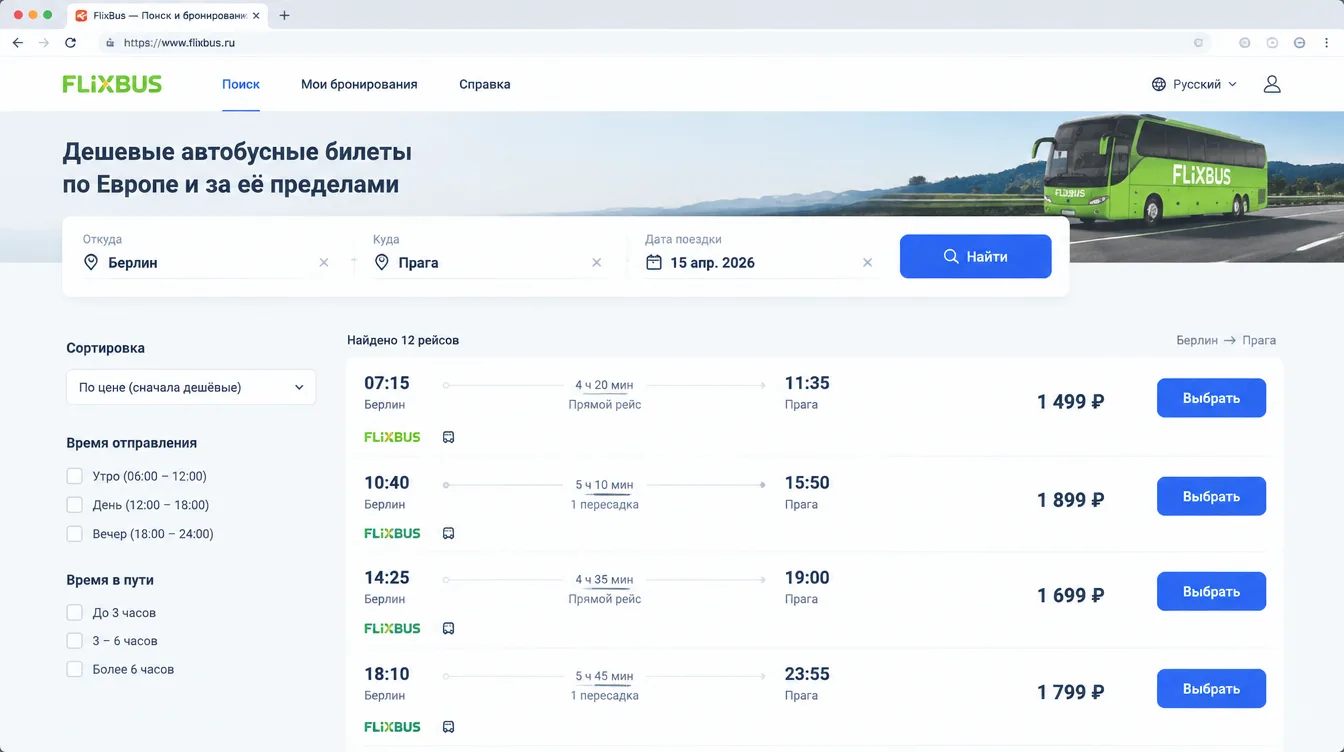
Task: Click the calendar icon in Дата поездки
Action: pos(654,262)
